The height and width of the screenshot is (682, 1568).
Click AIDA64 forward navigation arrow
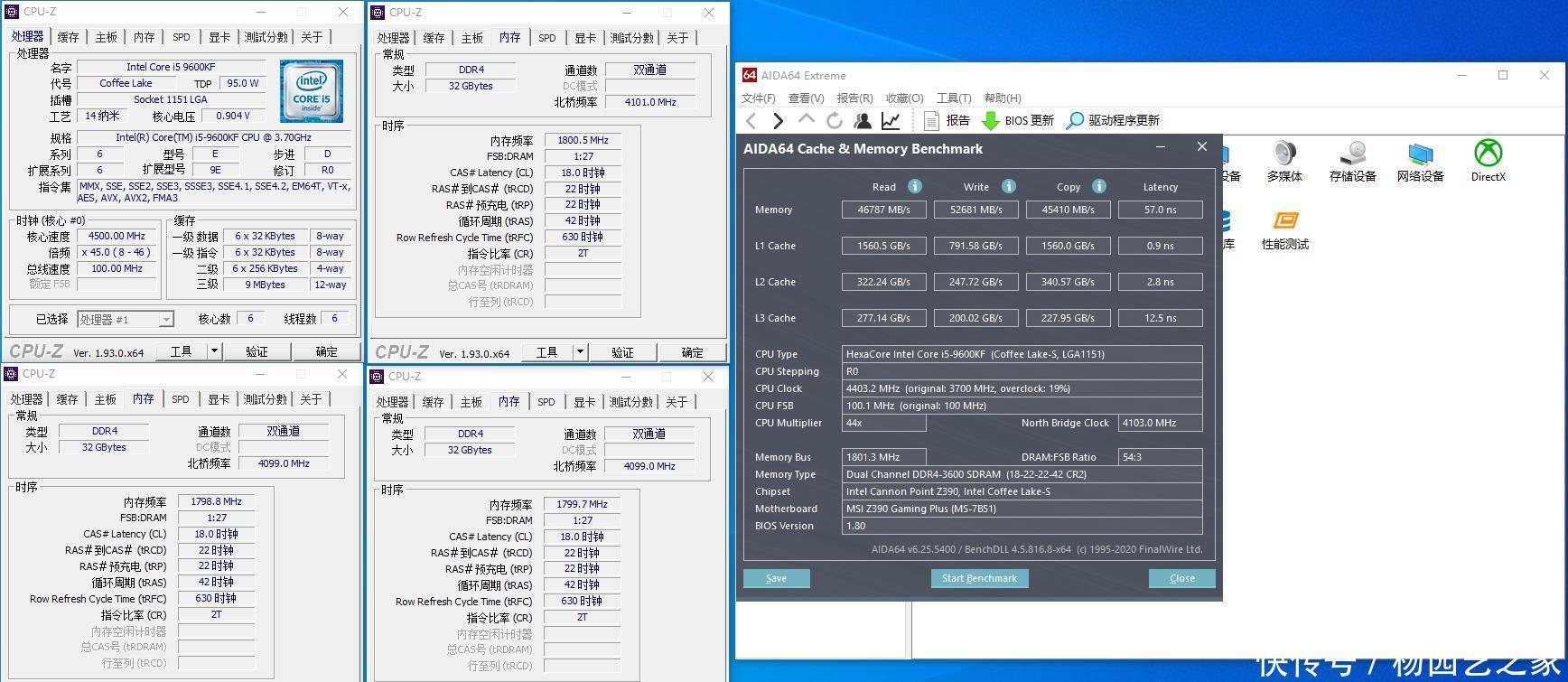(779, 120)
